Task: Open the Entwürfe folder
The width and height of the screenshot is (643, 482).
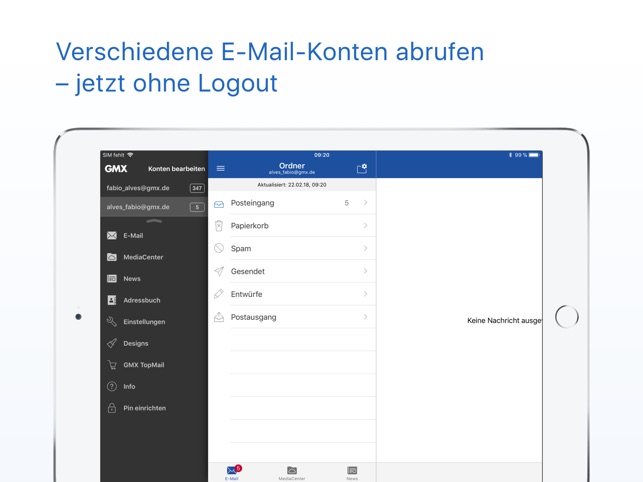Action: (x=292, y=294)
